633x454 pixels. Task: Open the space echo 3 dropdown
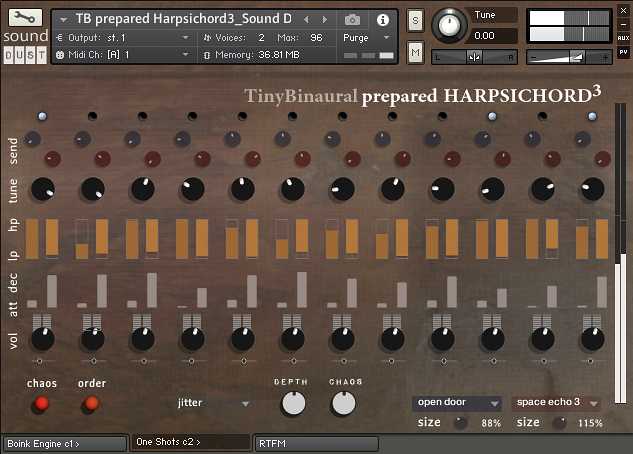[x=557, y=403]
